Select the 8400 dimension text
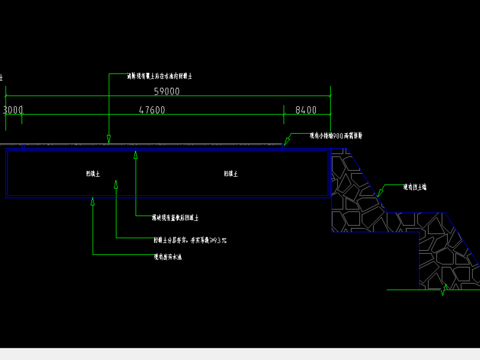 pos(306,110)
